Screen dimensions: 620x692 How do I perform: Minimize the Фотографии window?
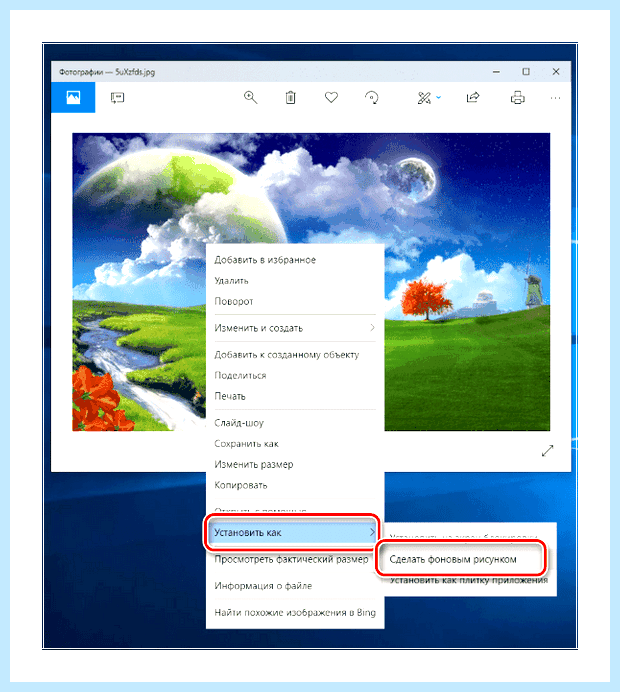(496, 71)
